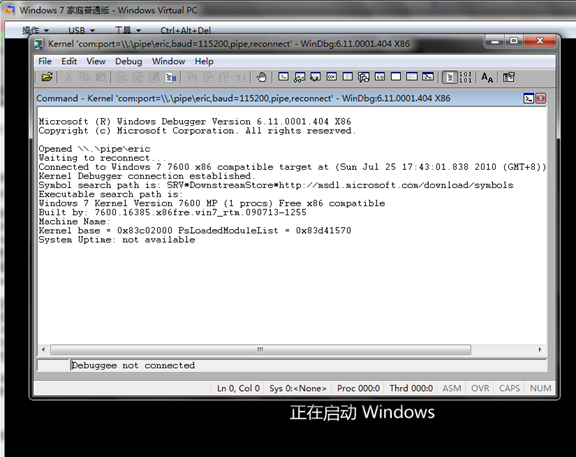Click 'Opened \\.\pipe\eric' output line
Image resolution: width=576 pixels, height=457 pixels.
click(x=94, y=149)
